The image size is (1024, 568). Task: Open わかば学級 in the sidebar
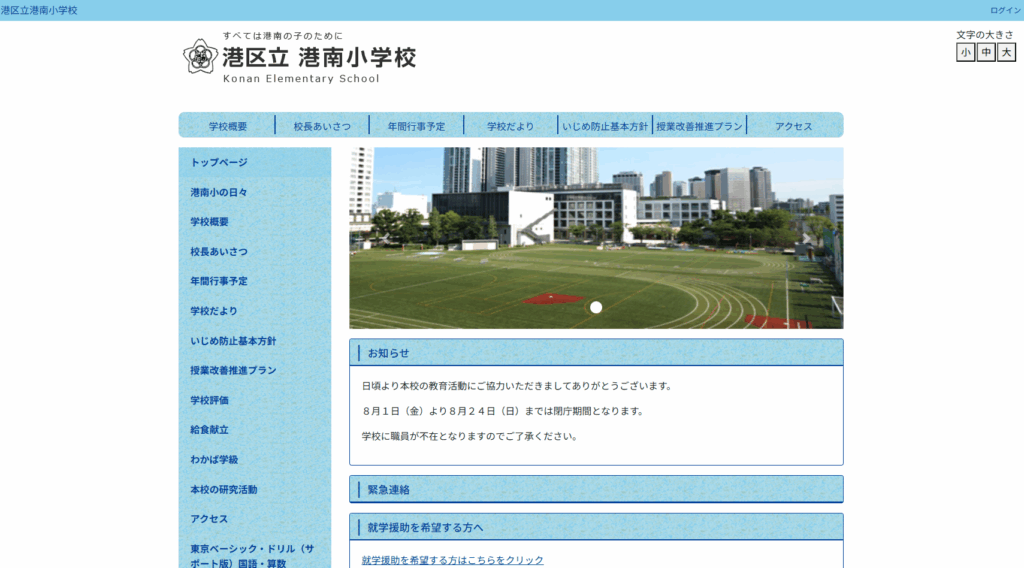click(x=255, y=460)
